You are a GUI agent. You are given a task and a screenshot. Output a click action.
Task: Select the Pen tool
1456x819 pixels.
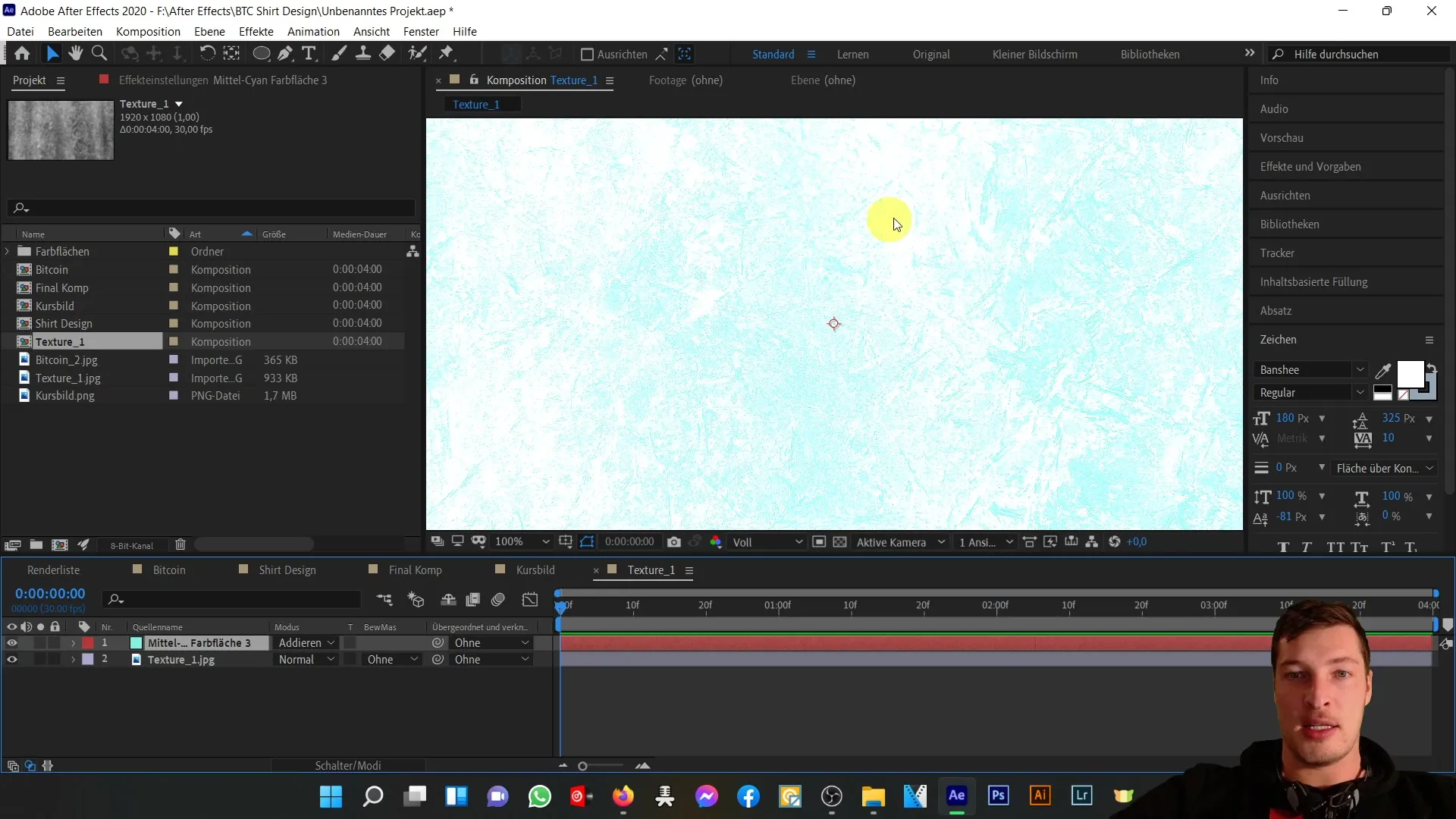coord(285,54)
